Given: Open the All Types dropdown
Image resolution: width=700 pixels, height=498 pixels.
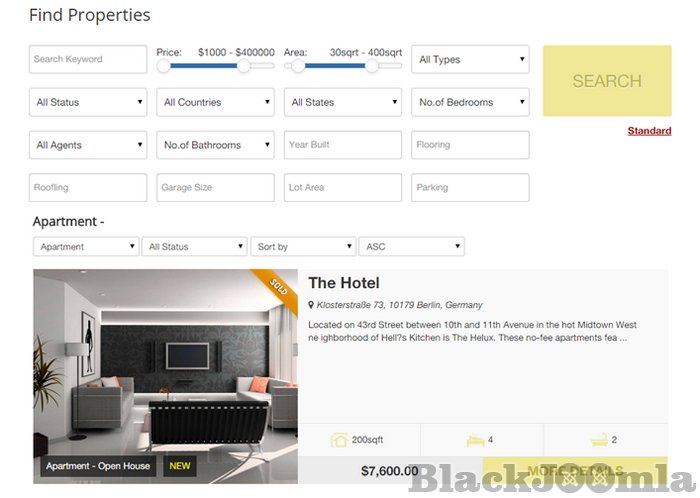Looking at the screenshot, I should click(470, 60).
